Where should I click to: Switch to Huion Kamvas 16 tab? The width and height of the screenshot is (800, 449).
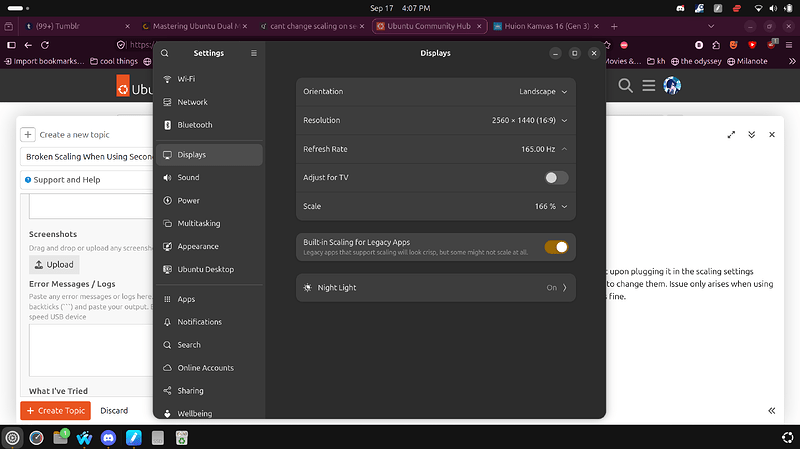point(546,26)
